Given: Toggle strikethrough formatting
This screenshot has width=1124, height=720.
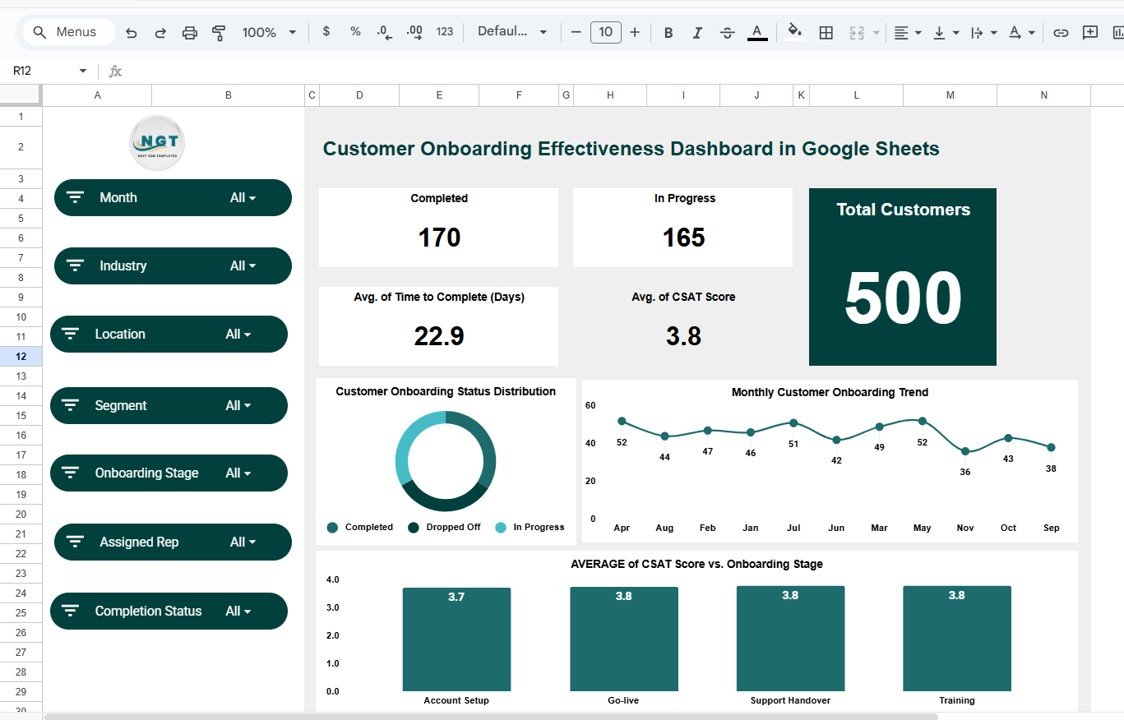Looking at the screenshot, I should point(727,33).
